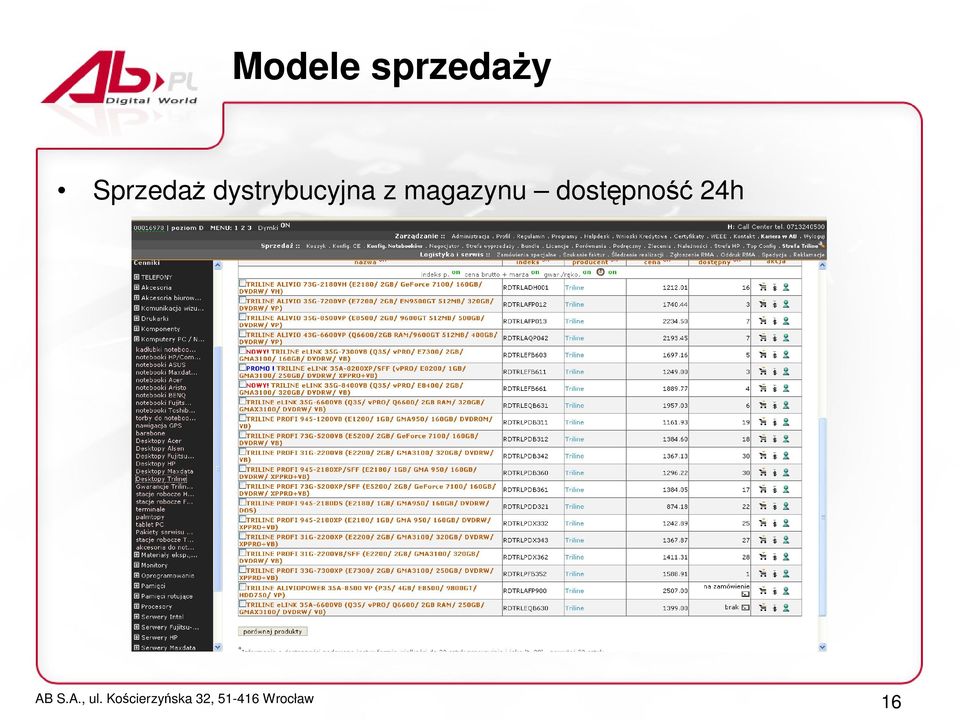
Task: Click 'porównaj produkty' button
Action: [x=272, y=631]
